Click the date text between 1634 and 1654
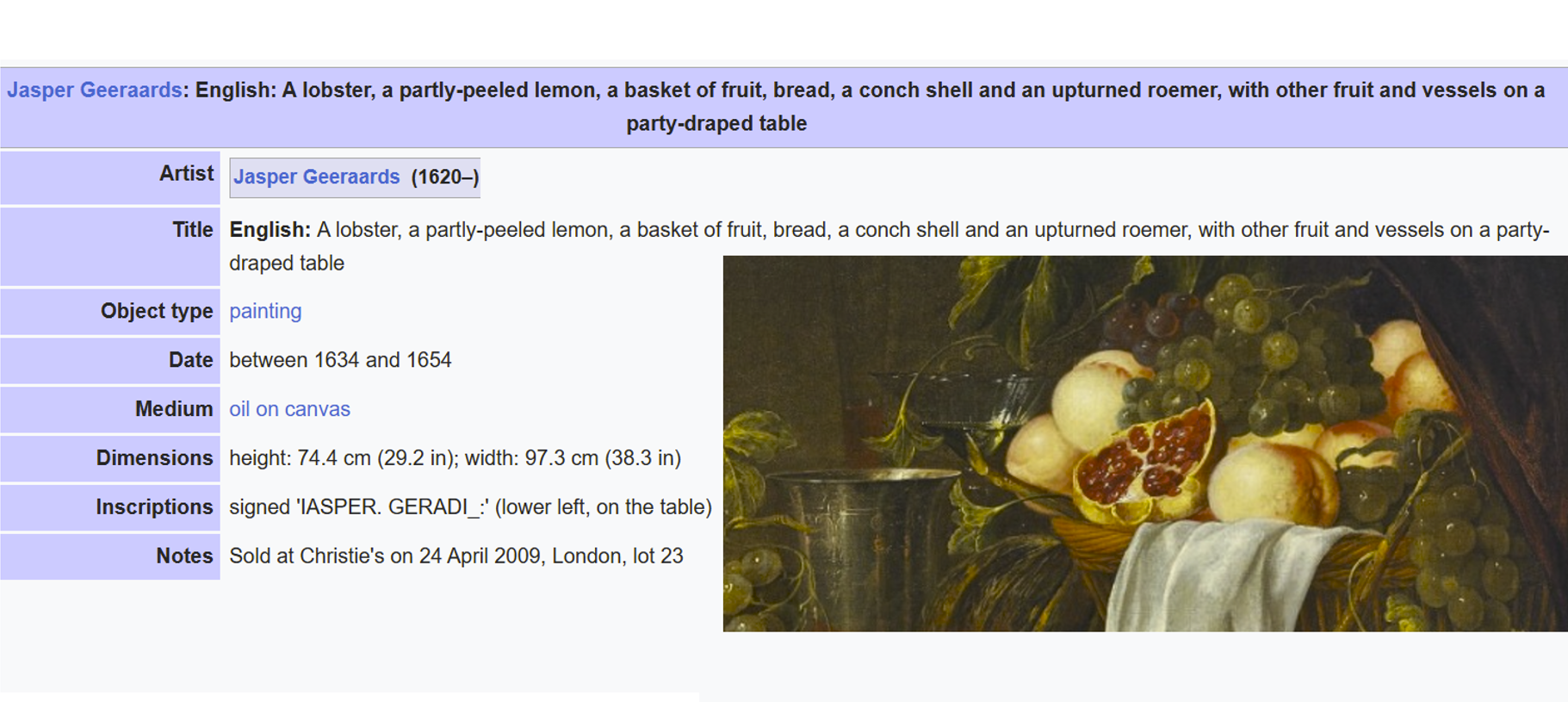Image resolution: width=1568 pixels, height=702 pixels. (x=340, y=360)
